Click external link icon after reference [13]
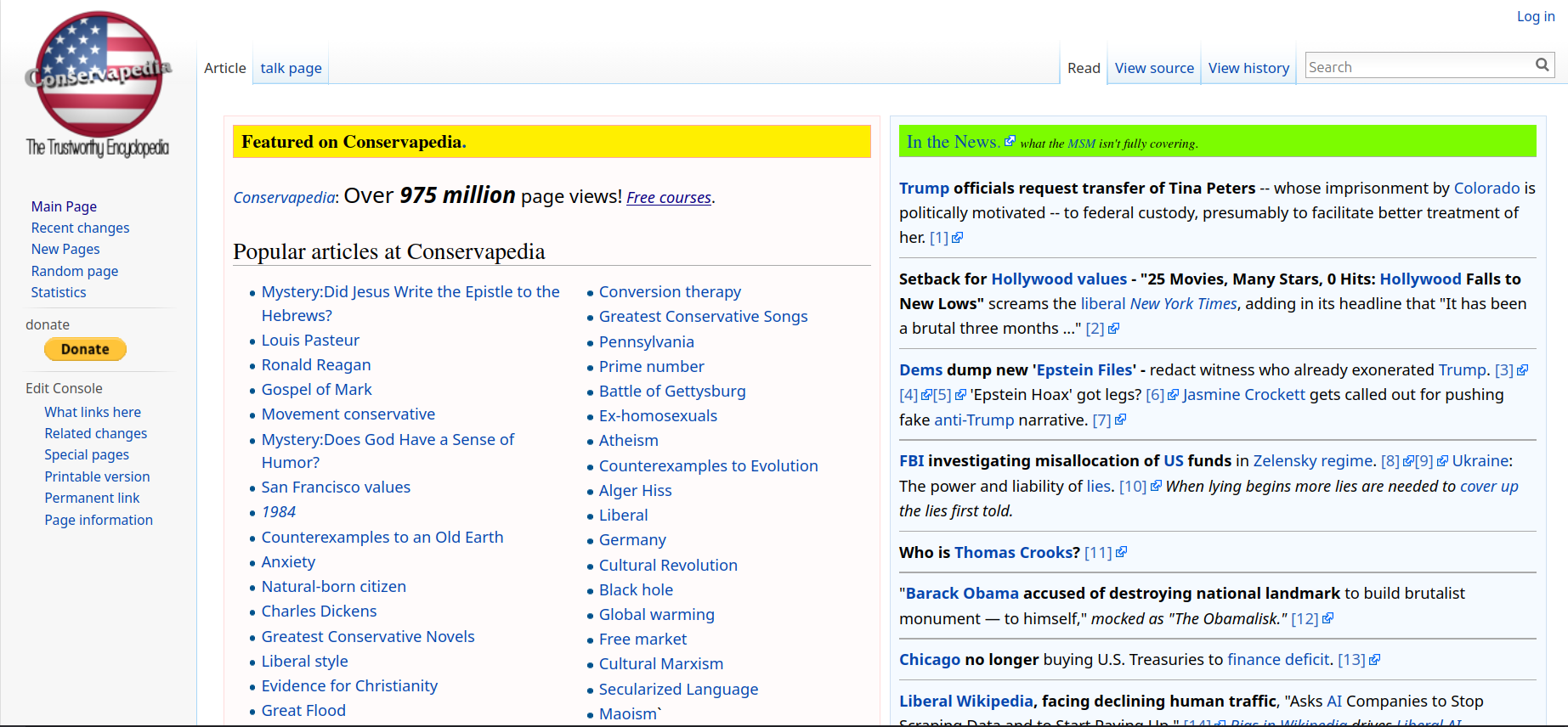The height and width of the screenshot is (727, 1568). point(1374,660)
